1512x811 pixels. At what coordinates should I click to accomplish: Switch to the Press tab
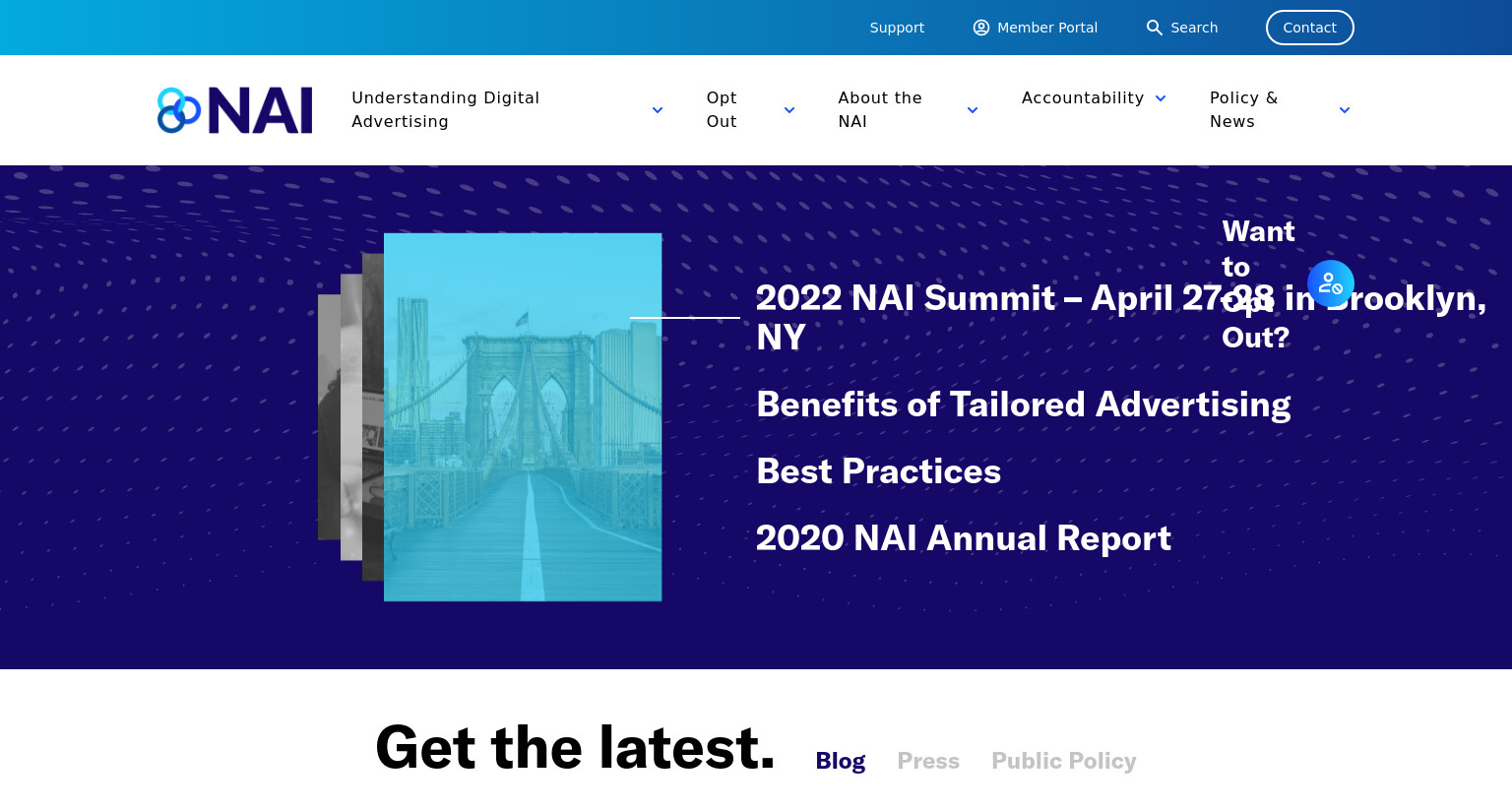[x=928, y=761]
